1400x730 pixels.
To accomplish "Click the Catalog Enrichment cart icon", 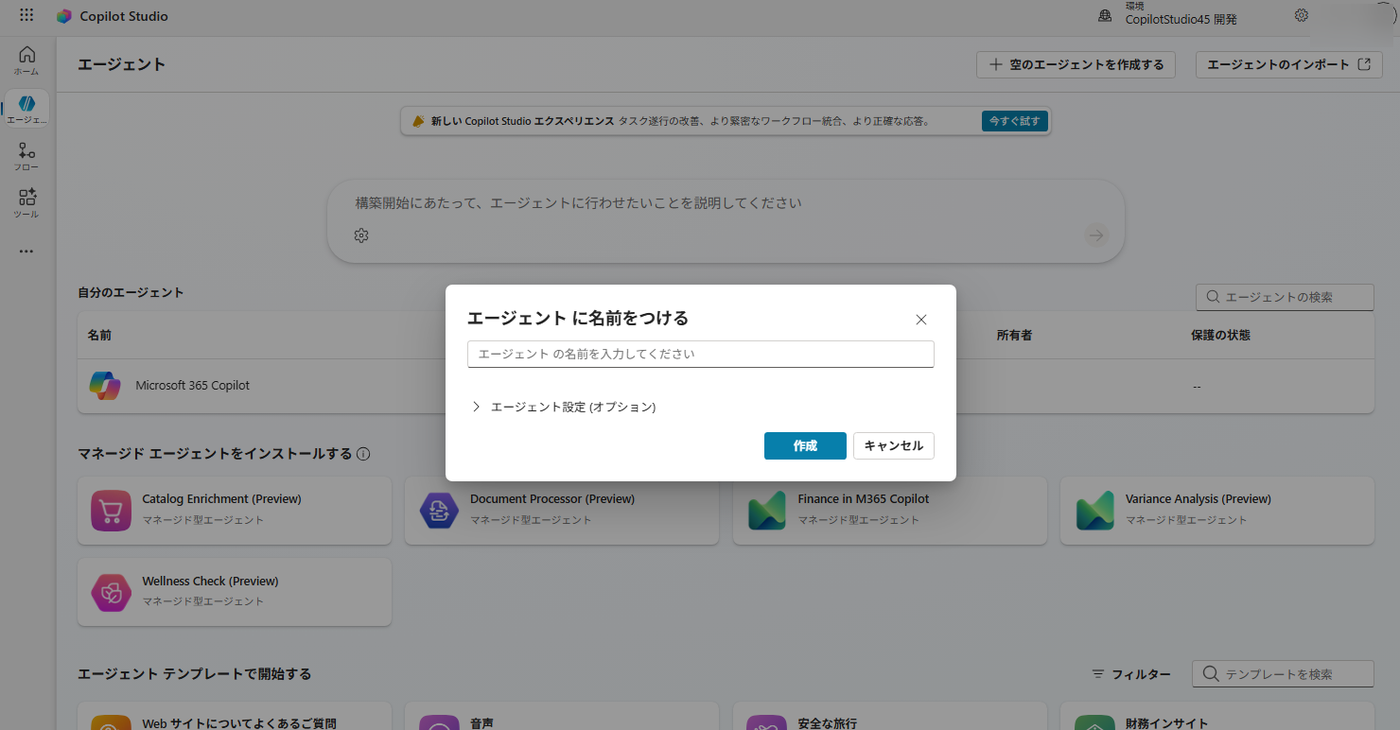I will click(x=111, y=510).
